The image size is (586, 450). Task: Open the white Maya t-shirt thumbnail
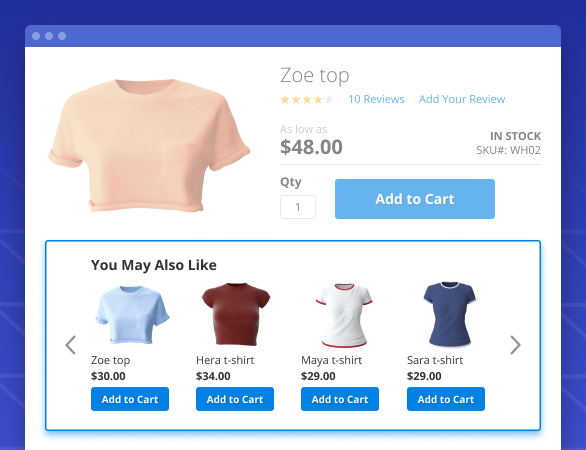coord(344,315)
